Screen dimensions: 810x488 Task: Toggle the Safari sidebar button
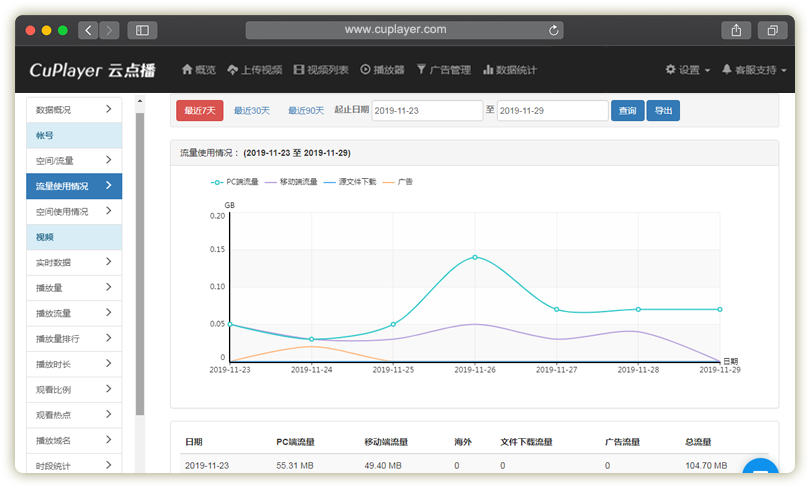coord(141,30)
